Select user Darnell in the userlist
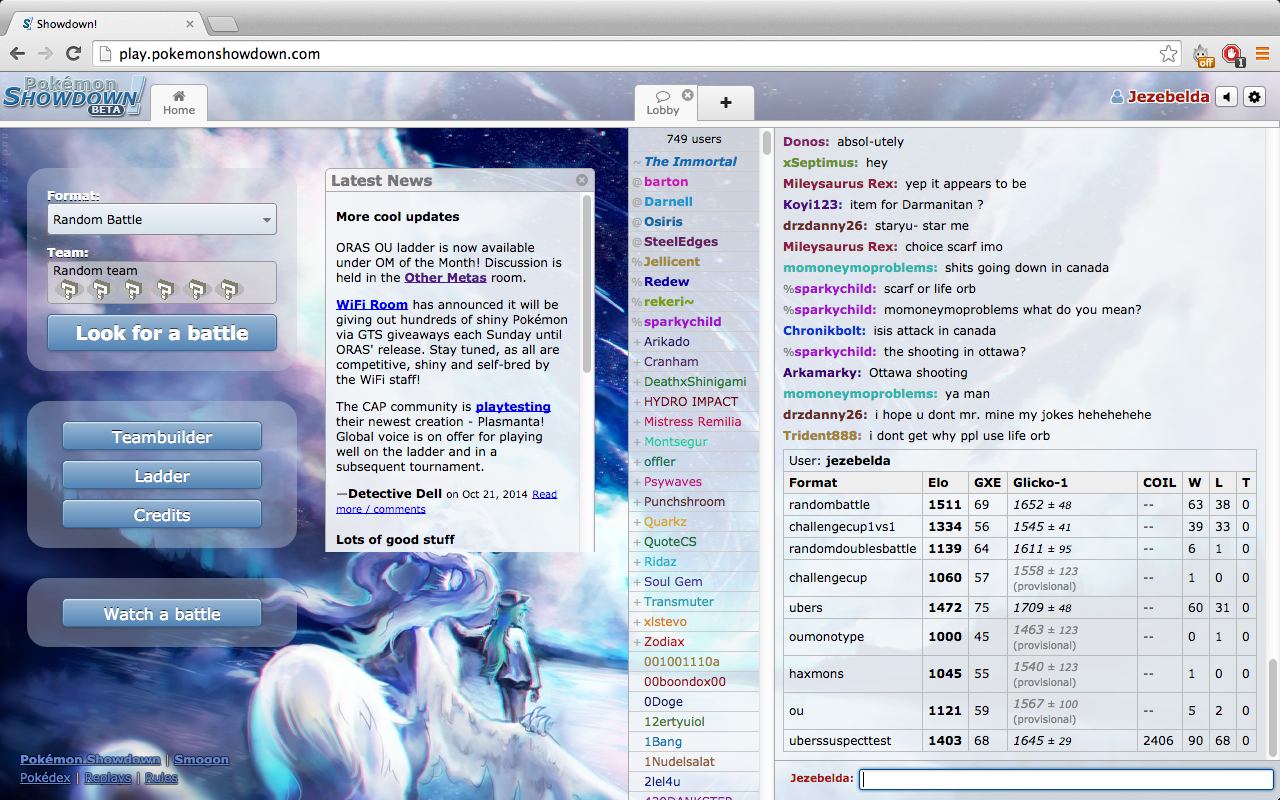Screen dimensions: 1280x800 tap(694, 201)
